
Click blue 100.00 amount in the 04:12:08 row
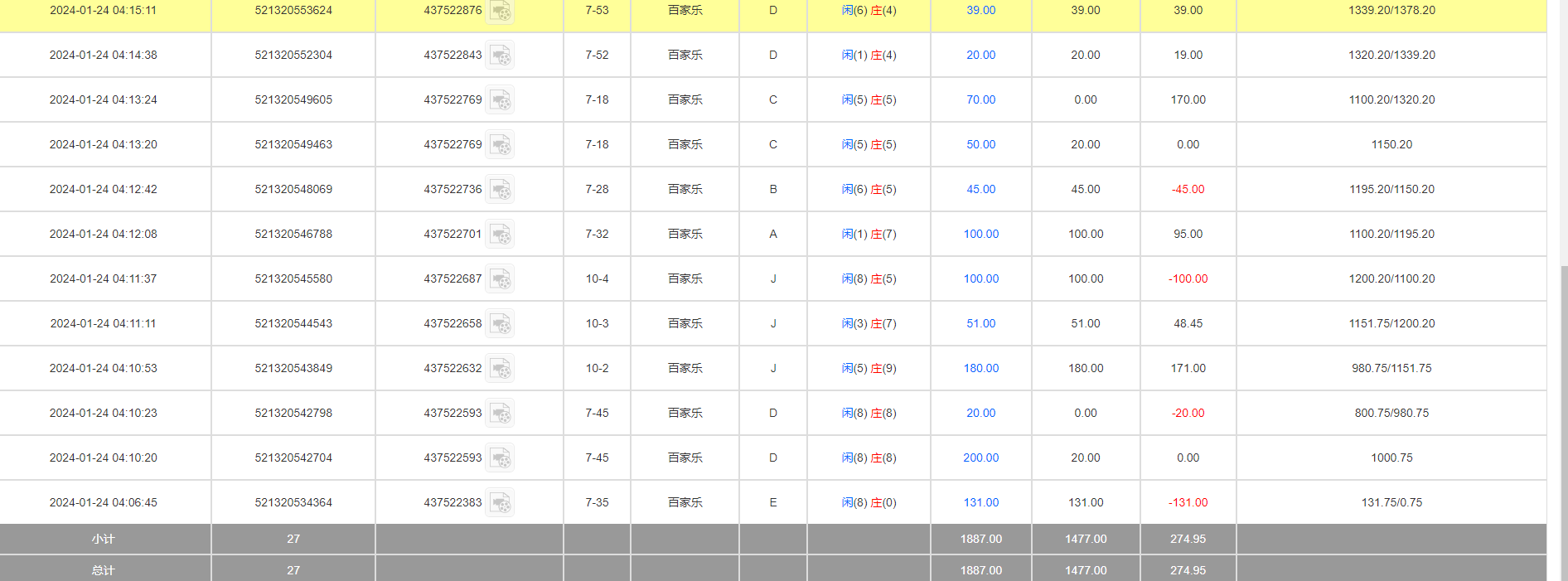coord(980,234)
